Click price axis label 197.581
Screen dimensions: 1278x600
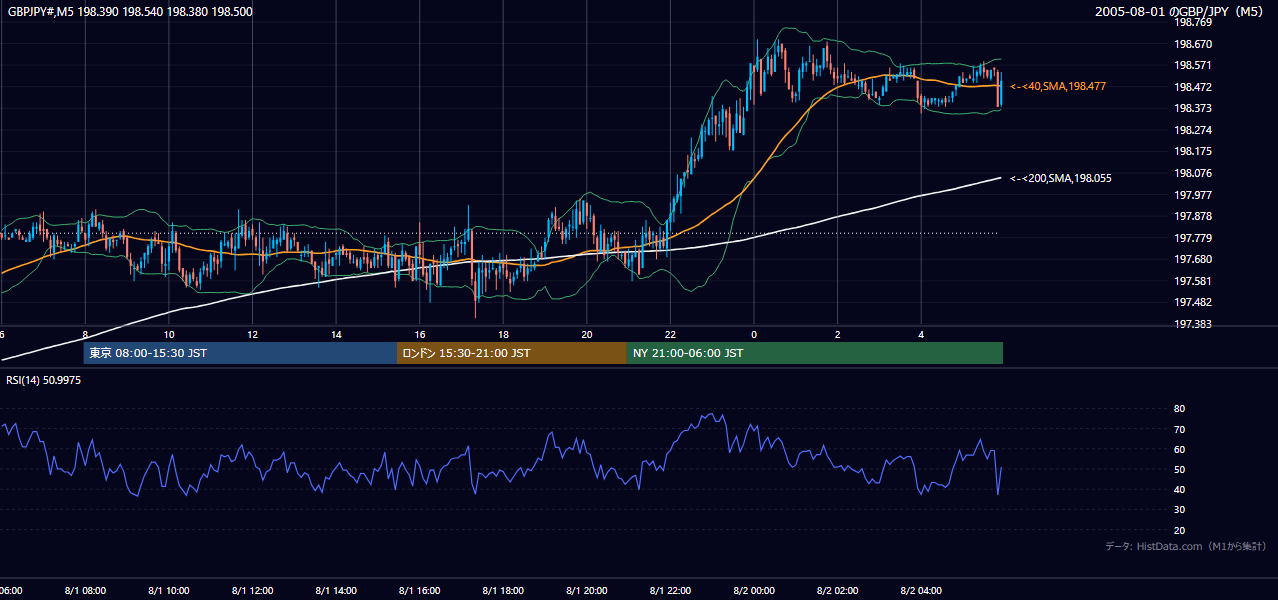point(1192,281)
